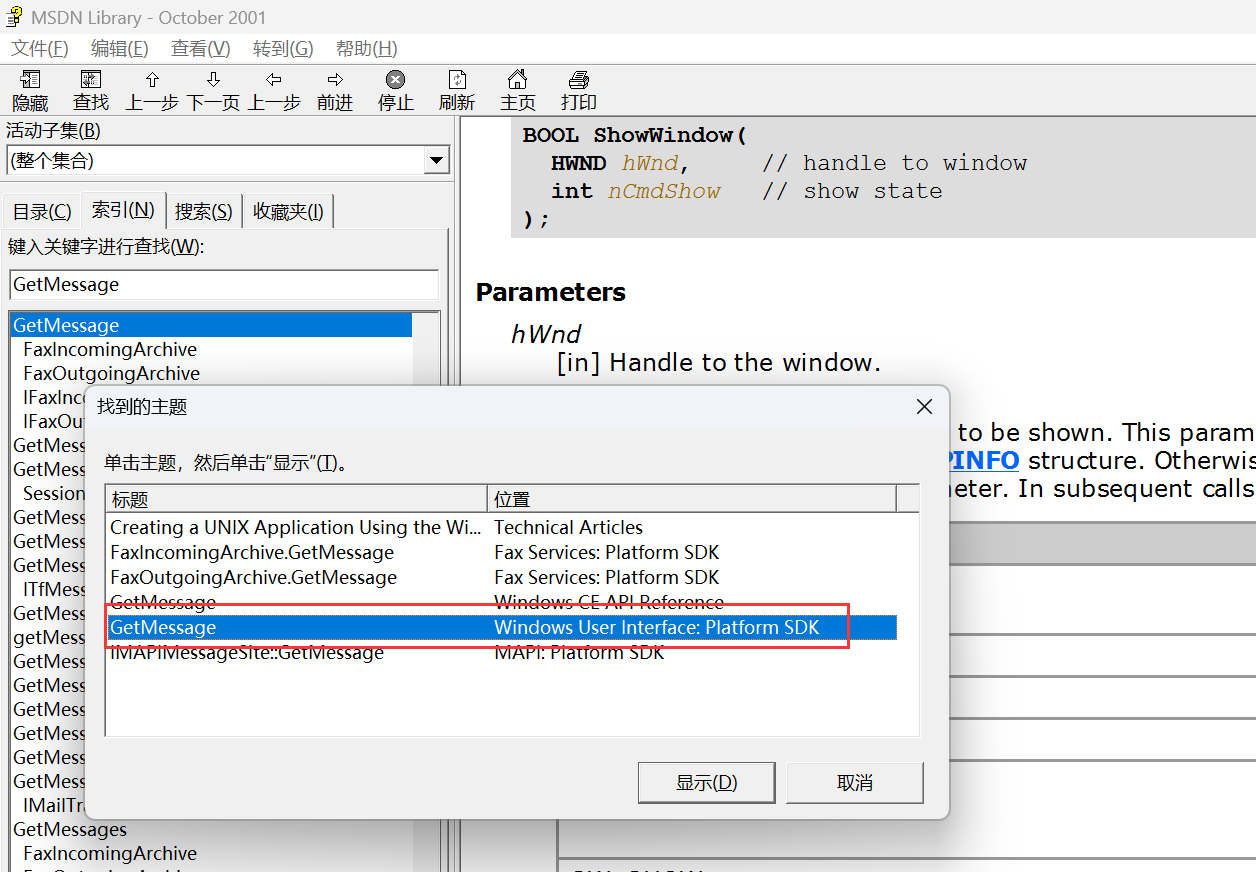Viewport: 1256px width, 872px height.
Task: Click 取消 button in the dialog
Action: [855, 783]
